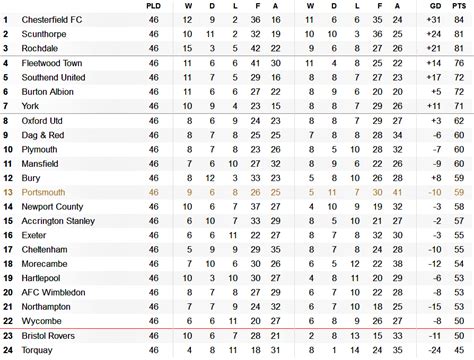
Task: Open the Rochdale team entry
Action: pos(40,48)
